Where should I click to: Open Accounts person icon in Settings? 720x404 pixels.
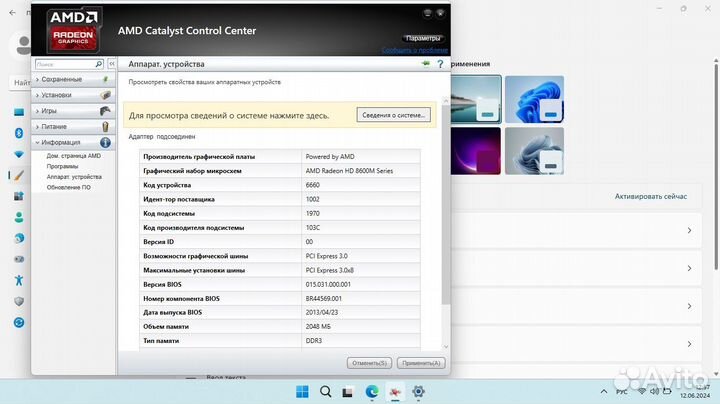[x=19, y=217]
